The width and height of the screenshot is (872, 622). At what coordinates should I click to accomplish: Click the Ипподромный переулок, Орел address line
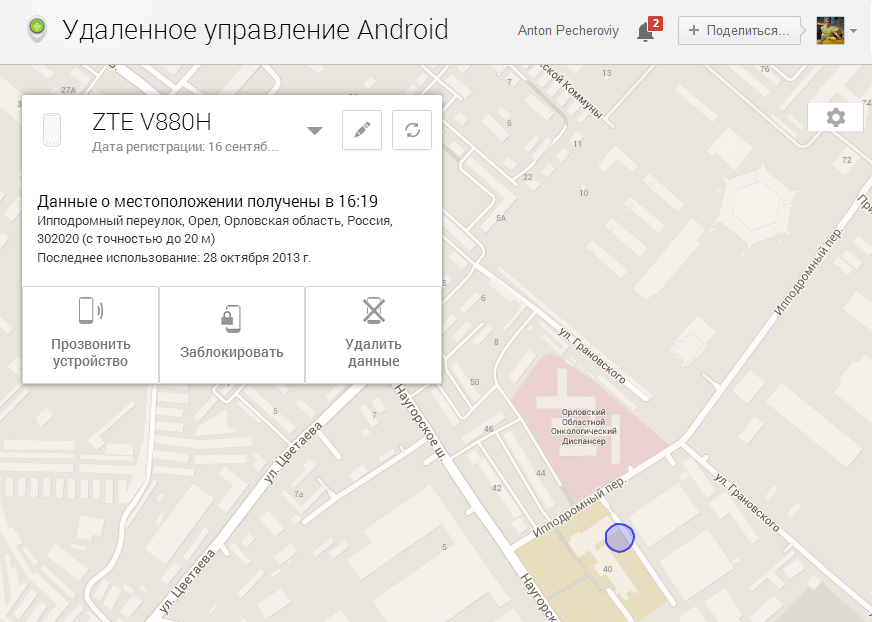click(x=215, y=230)
